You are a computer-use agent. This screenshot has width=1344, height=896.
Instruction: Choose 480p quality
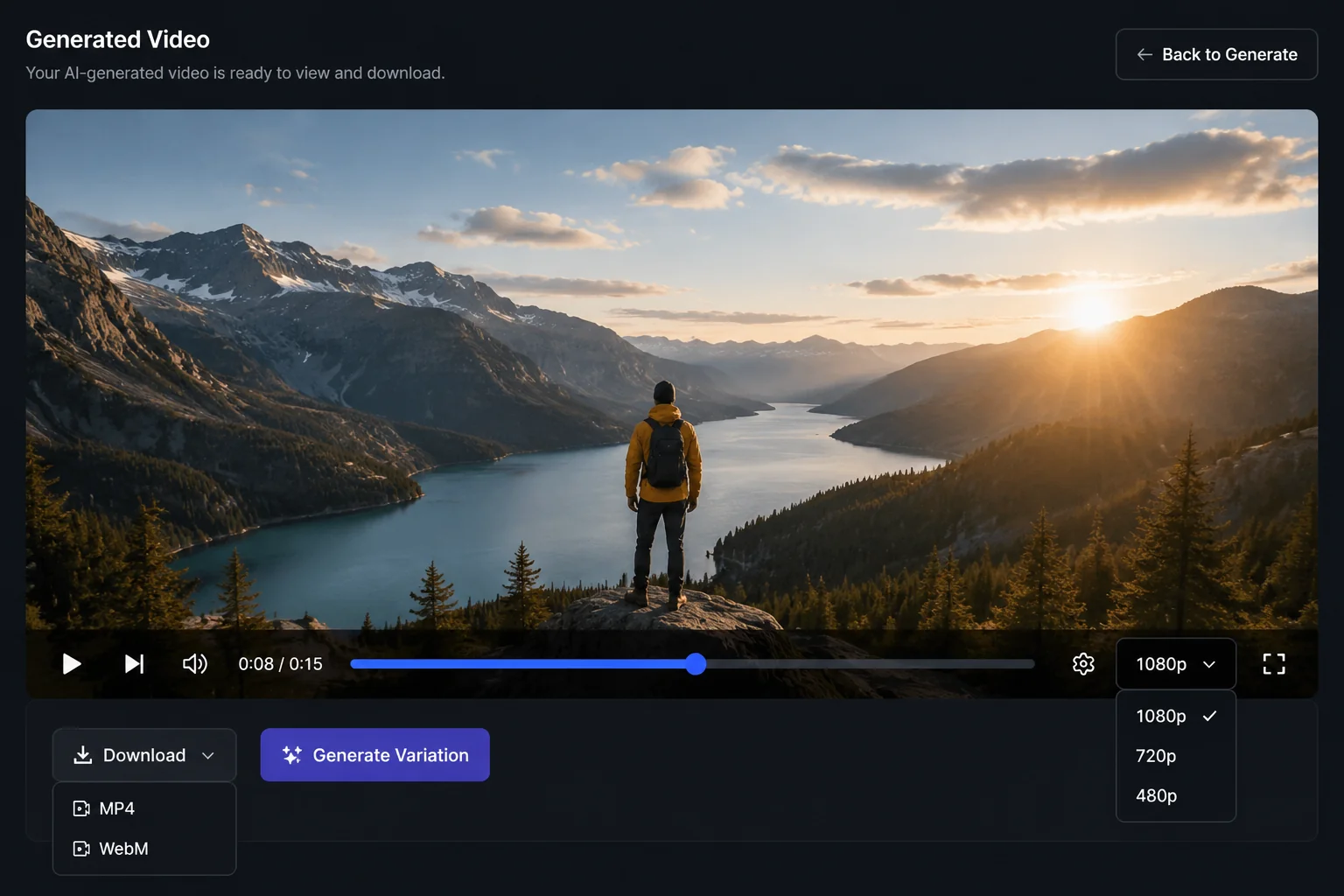(x=1176, y=795)
